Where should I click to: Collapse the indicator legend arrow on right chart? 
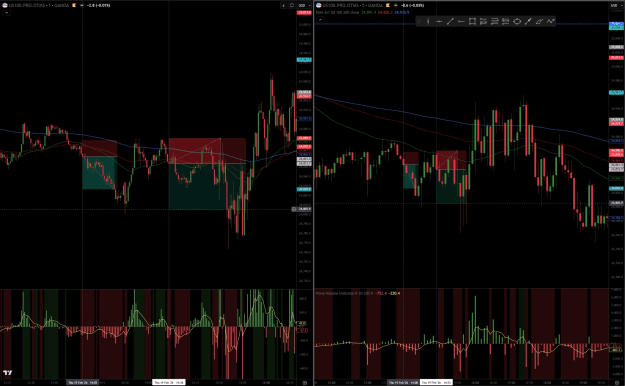pyautogui.click(x=320, y=19)
